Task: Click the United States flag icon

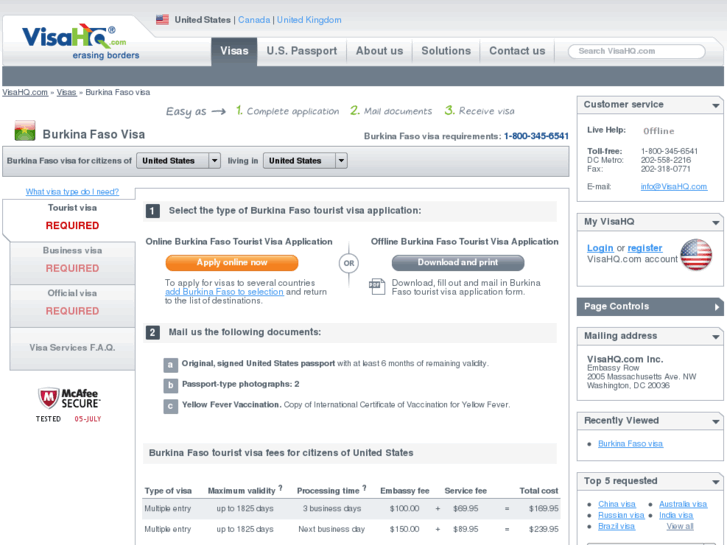Action: (x=162, y=19)
